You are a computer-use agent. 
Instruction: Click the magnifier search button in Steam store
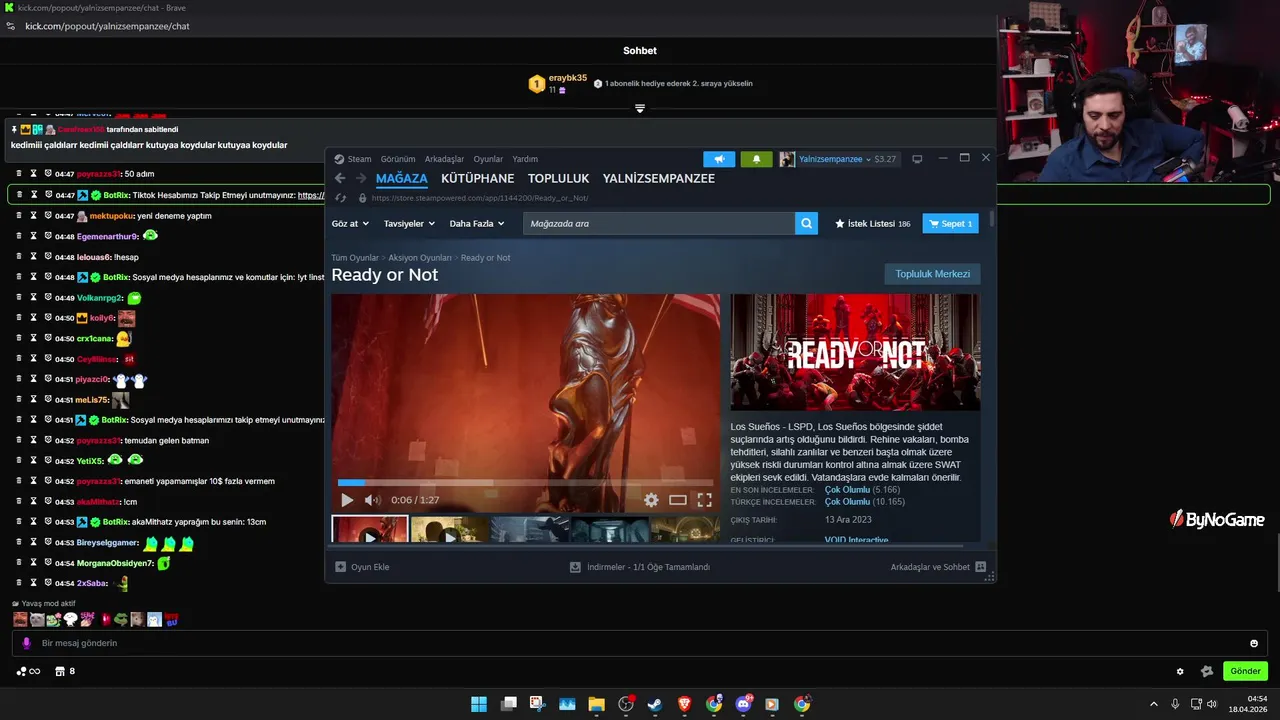click(806, 224)
